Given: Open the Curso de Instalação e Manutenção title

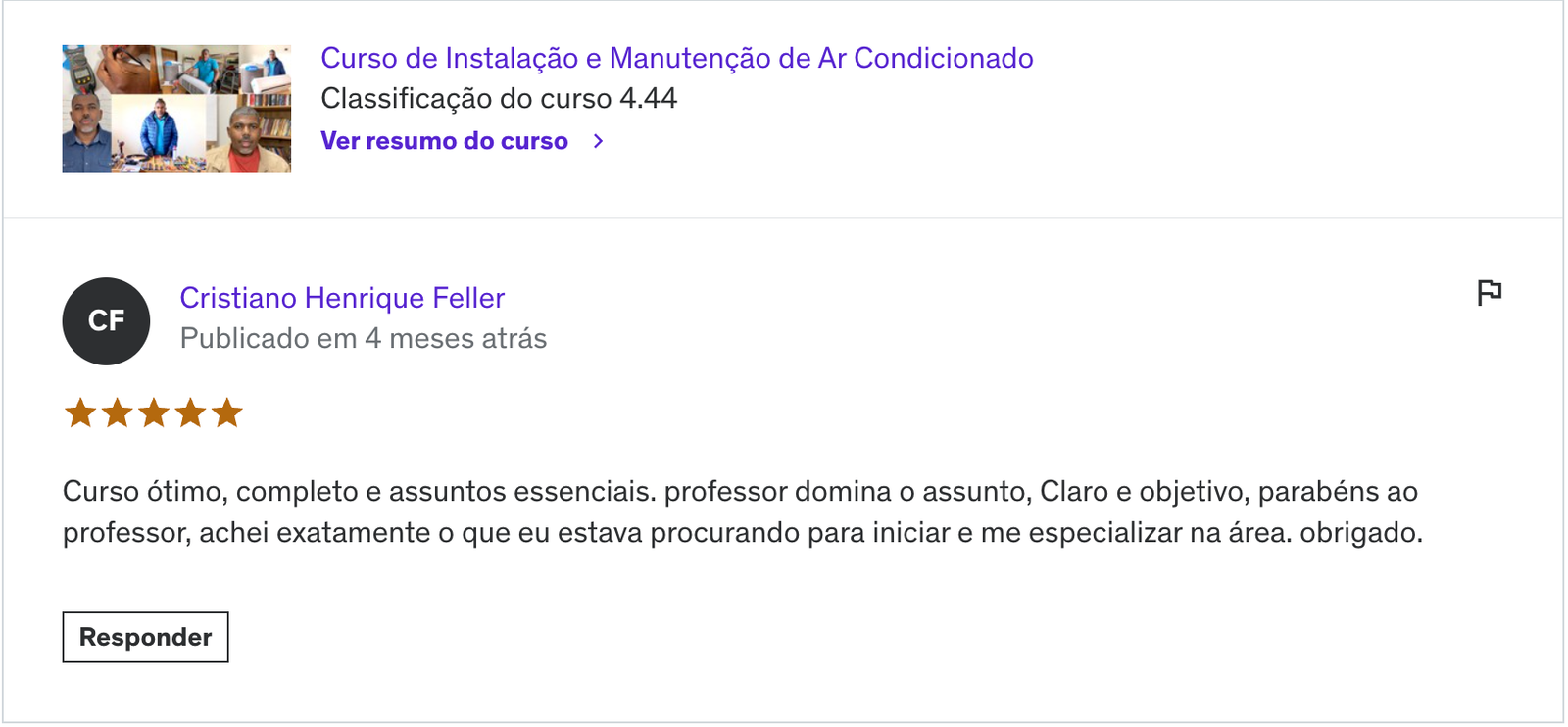Looking at the screenshot, I should tap(677, 58).
